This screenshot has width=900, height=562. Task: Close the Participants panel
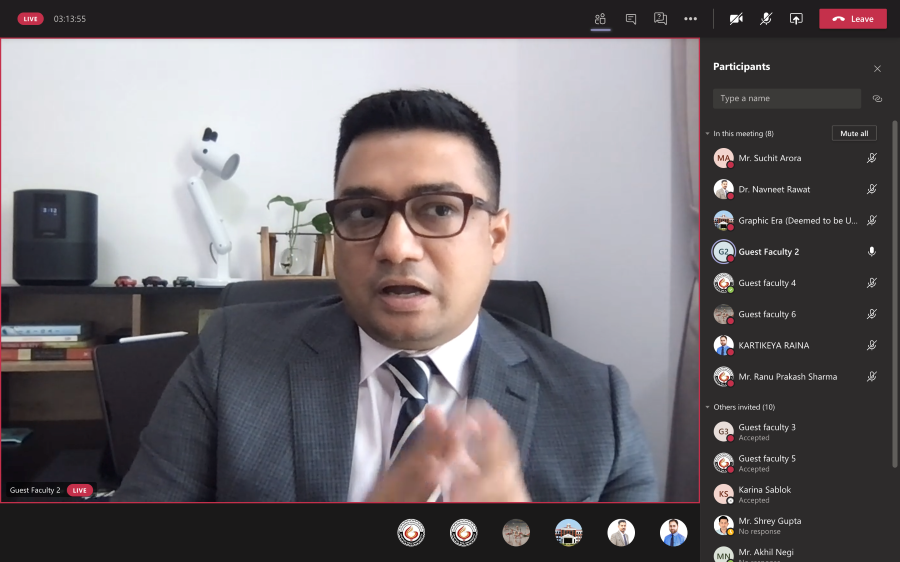[877, 68]
